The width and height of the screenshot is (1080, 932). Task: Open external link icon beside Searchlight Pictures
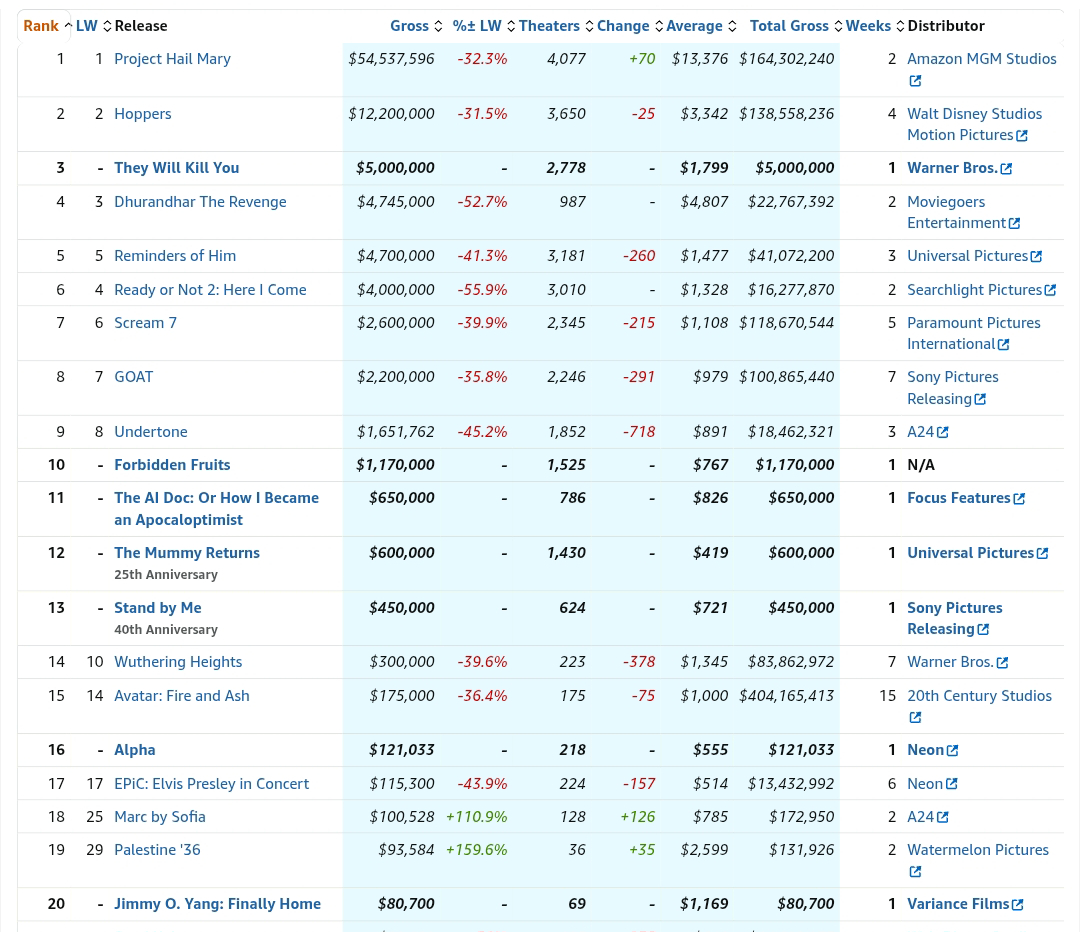pyautogui.click(x=1050, y=290)
